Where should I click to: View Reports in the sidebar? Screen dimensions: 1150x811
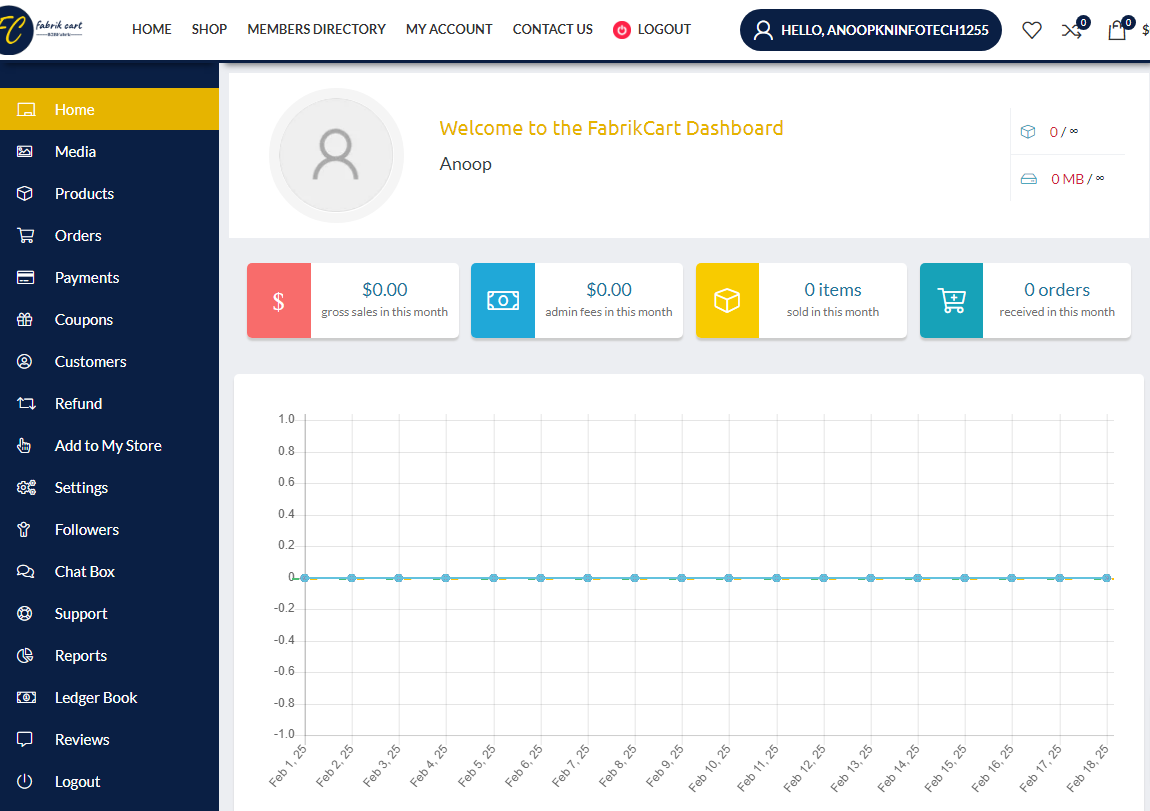[81, 656]
